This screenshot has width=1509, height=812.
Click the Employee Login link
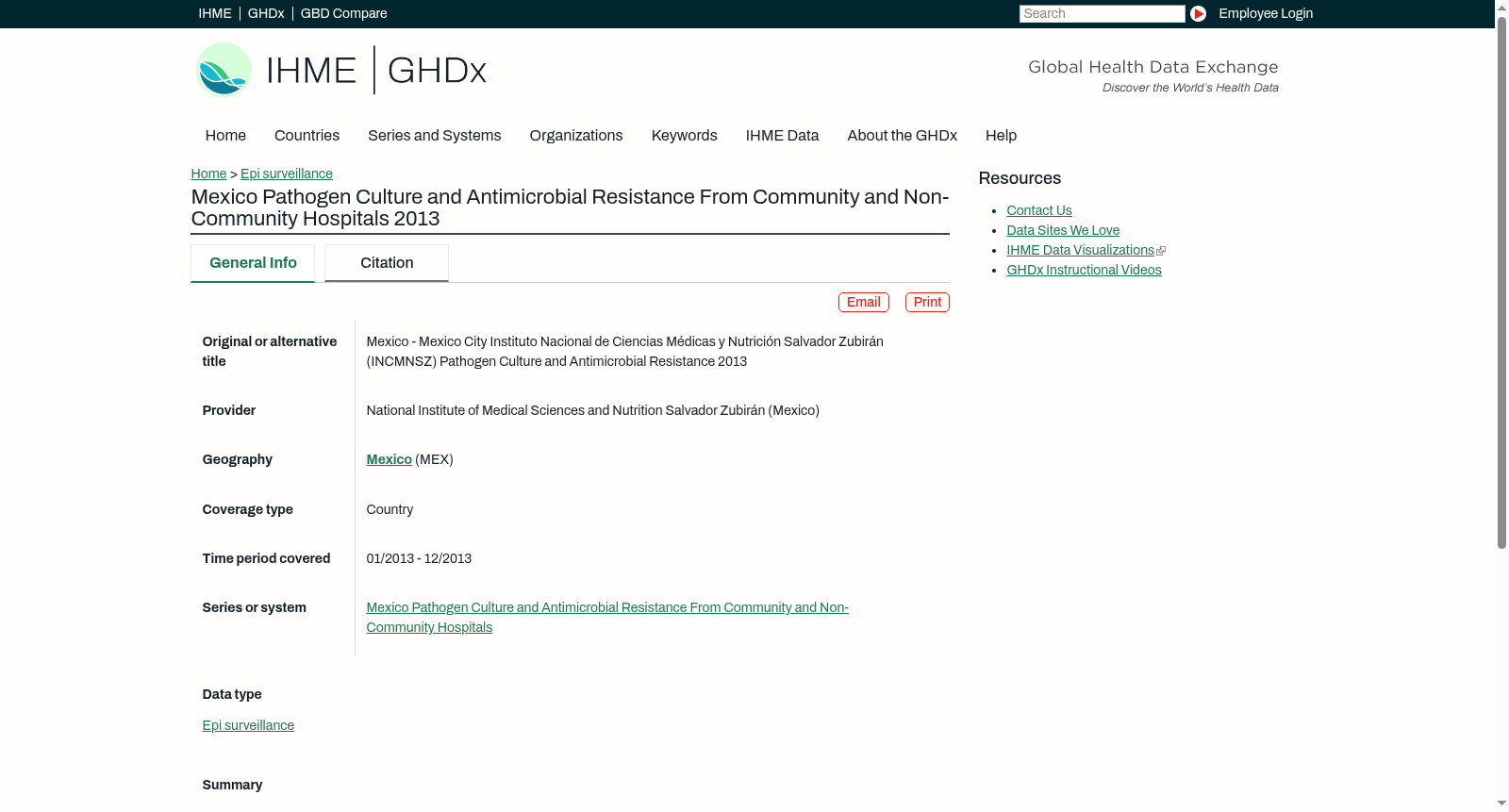pyautogui.click(x=1266, y=13)
